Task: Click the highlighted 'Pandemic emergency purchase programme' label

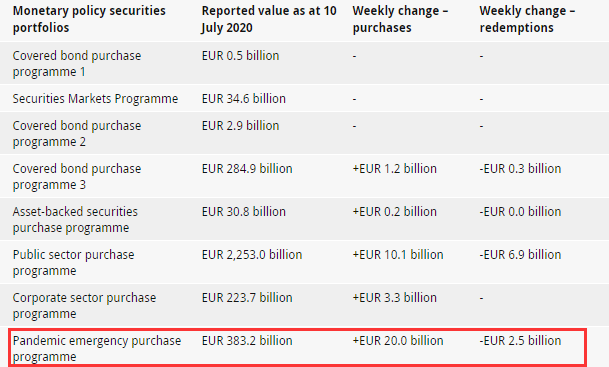Action: [x=97, y=349]
